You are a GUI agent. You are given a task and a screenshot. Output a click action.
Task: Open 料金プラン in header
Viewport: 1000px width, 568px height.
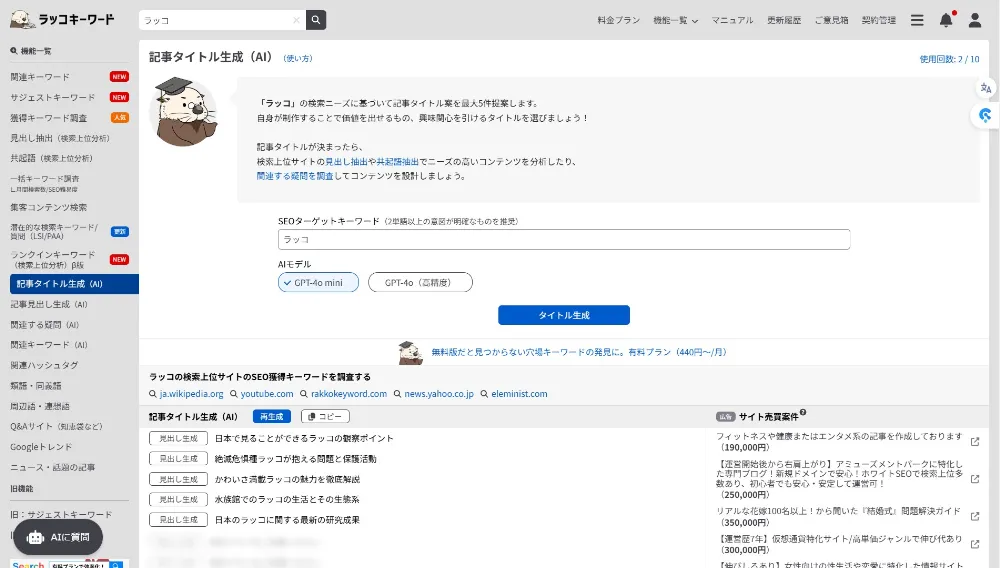[619, 20]
